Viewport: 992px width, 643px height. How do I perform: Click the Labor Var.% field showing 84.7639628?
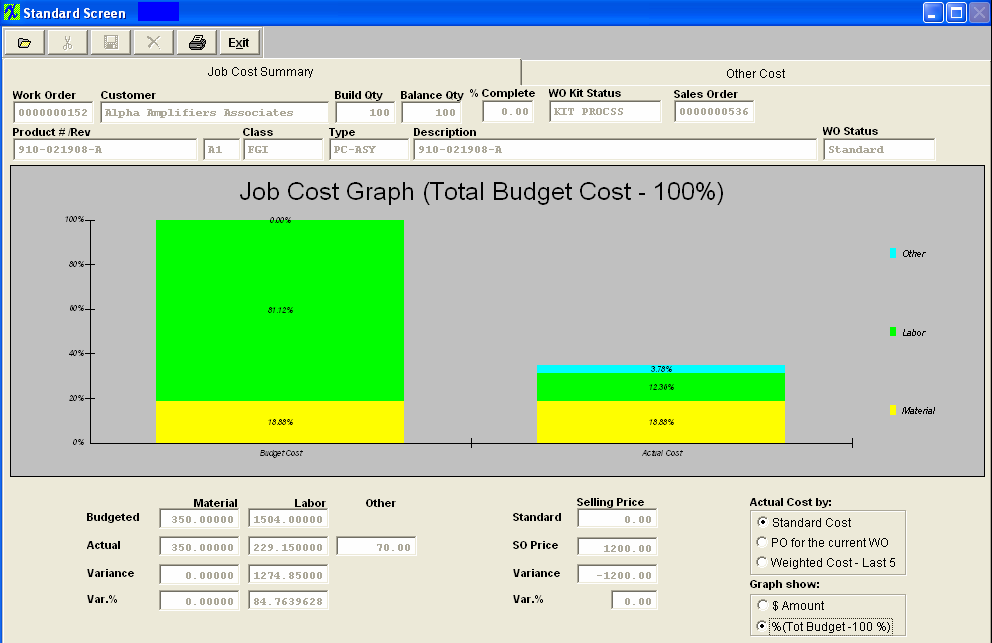click(x=288, y=601)
